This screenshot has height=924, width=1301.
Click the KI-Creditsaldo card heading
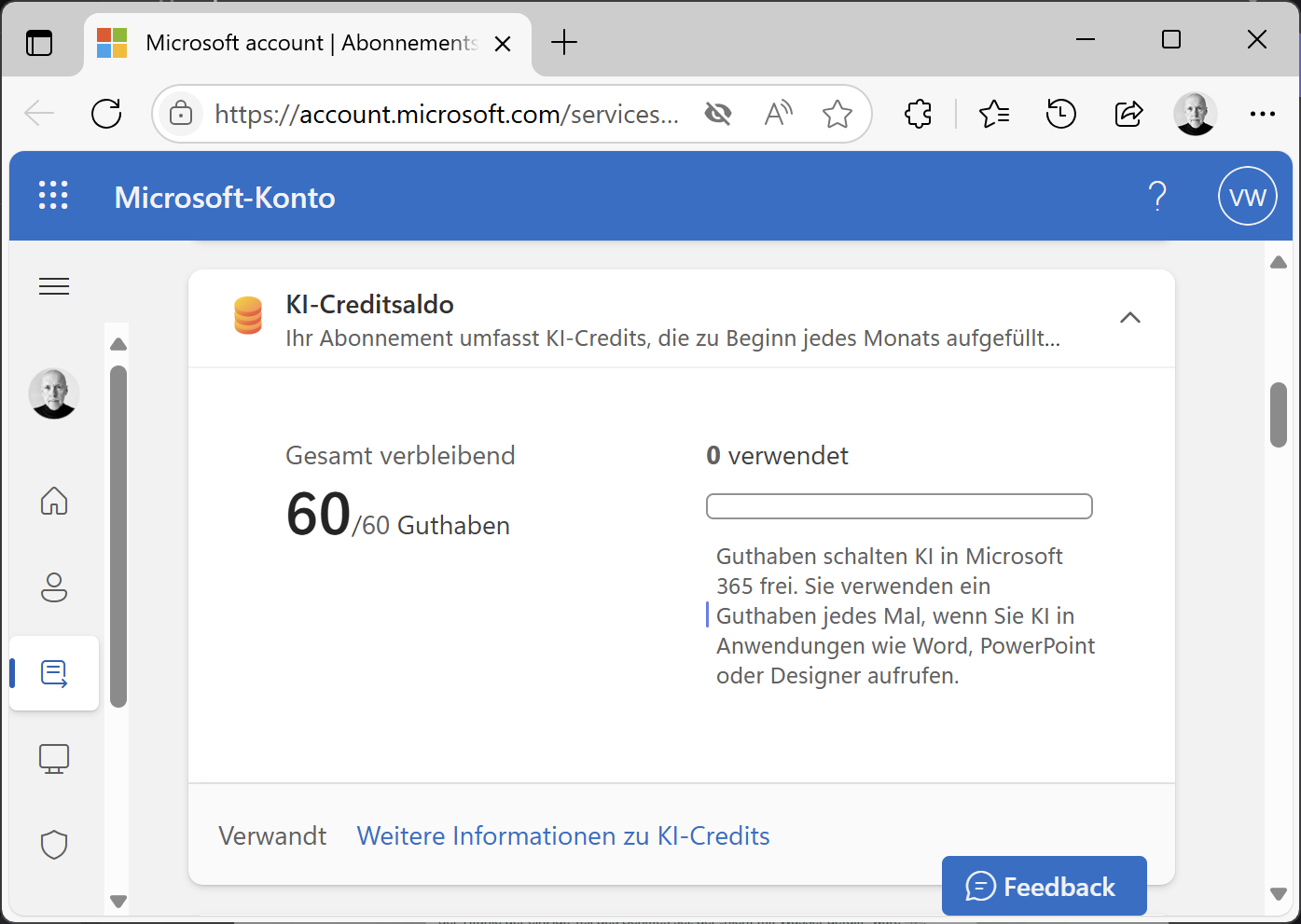pyautogui.click(x=369, y=305)
